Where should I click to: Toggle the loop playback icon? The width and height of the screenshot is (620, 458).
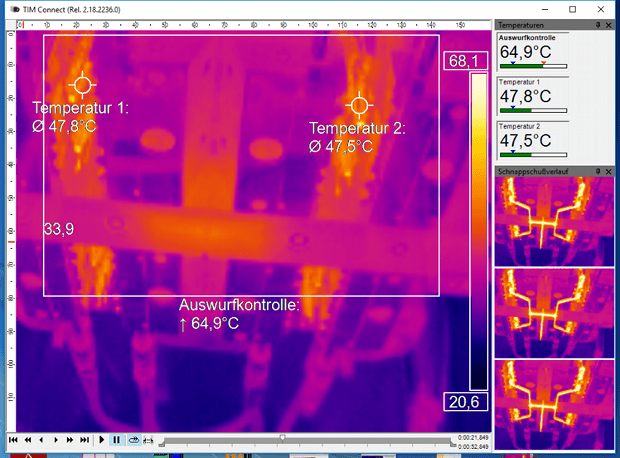pos(134,440)
